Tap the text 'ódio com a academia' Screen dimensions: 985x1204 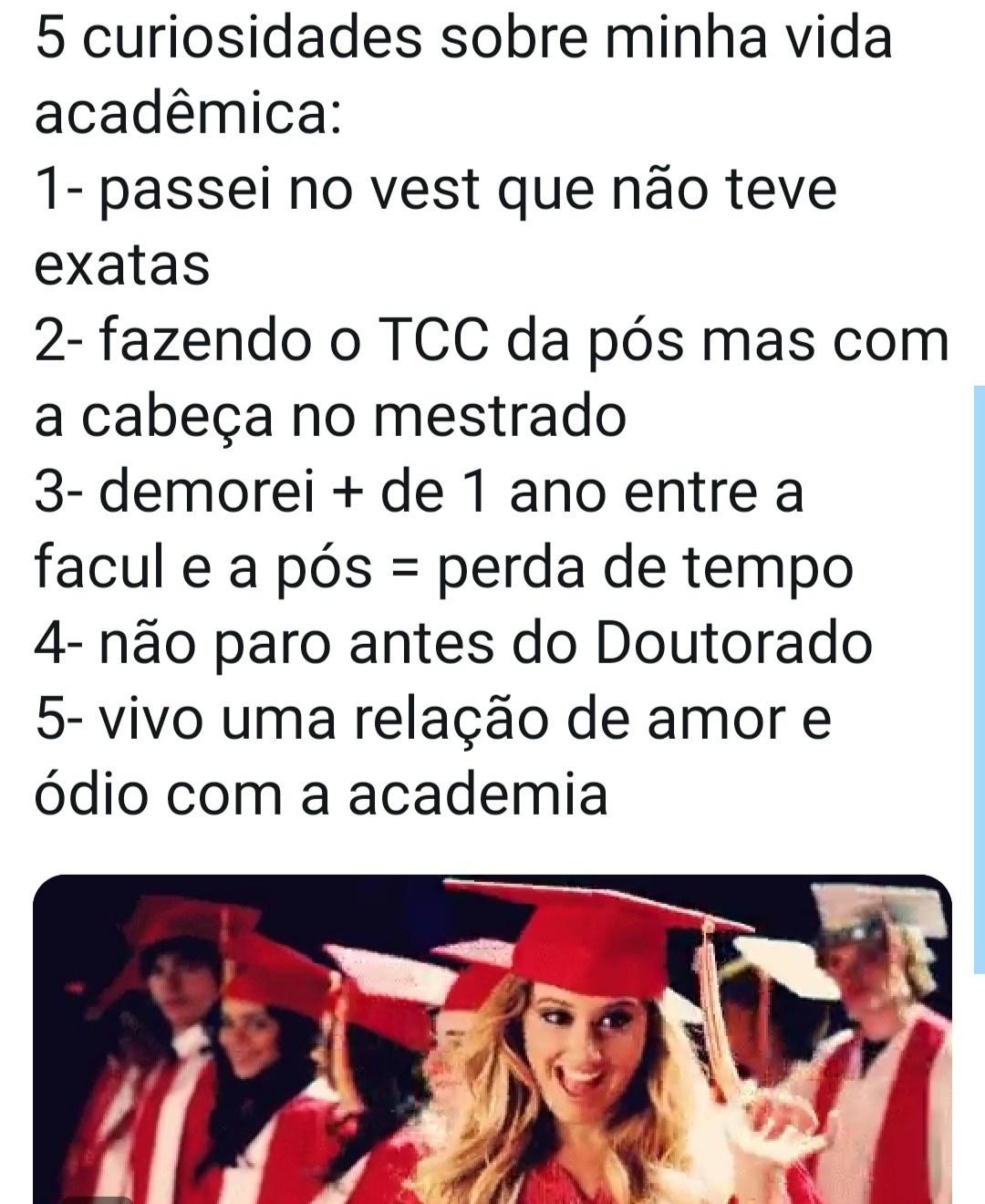[321, 794]
